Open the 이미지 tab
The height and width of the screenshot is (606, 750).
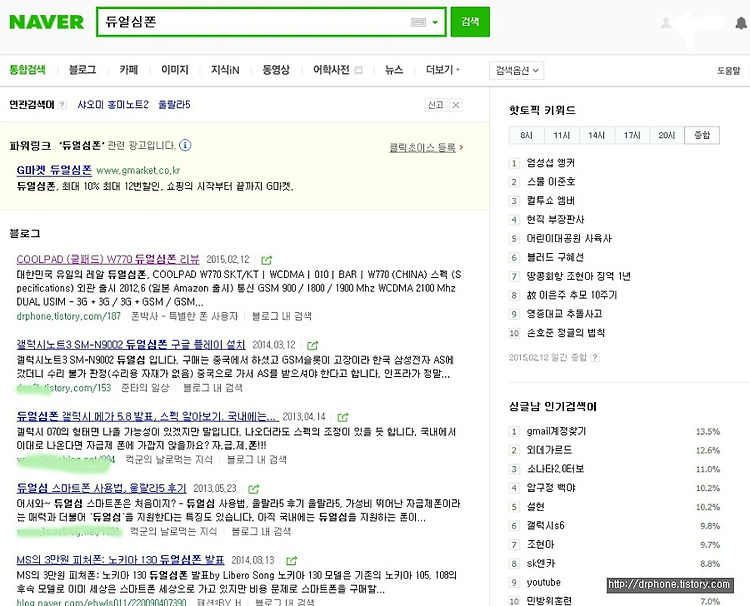click(175, 70)
